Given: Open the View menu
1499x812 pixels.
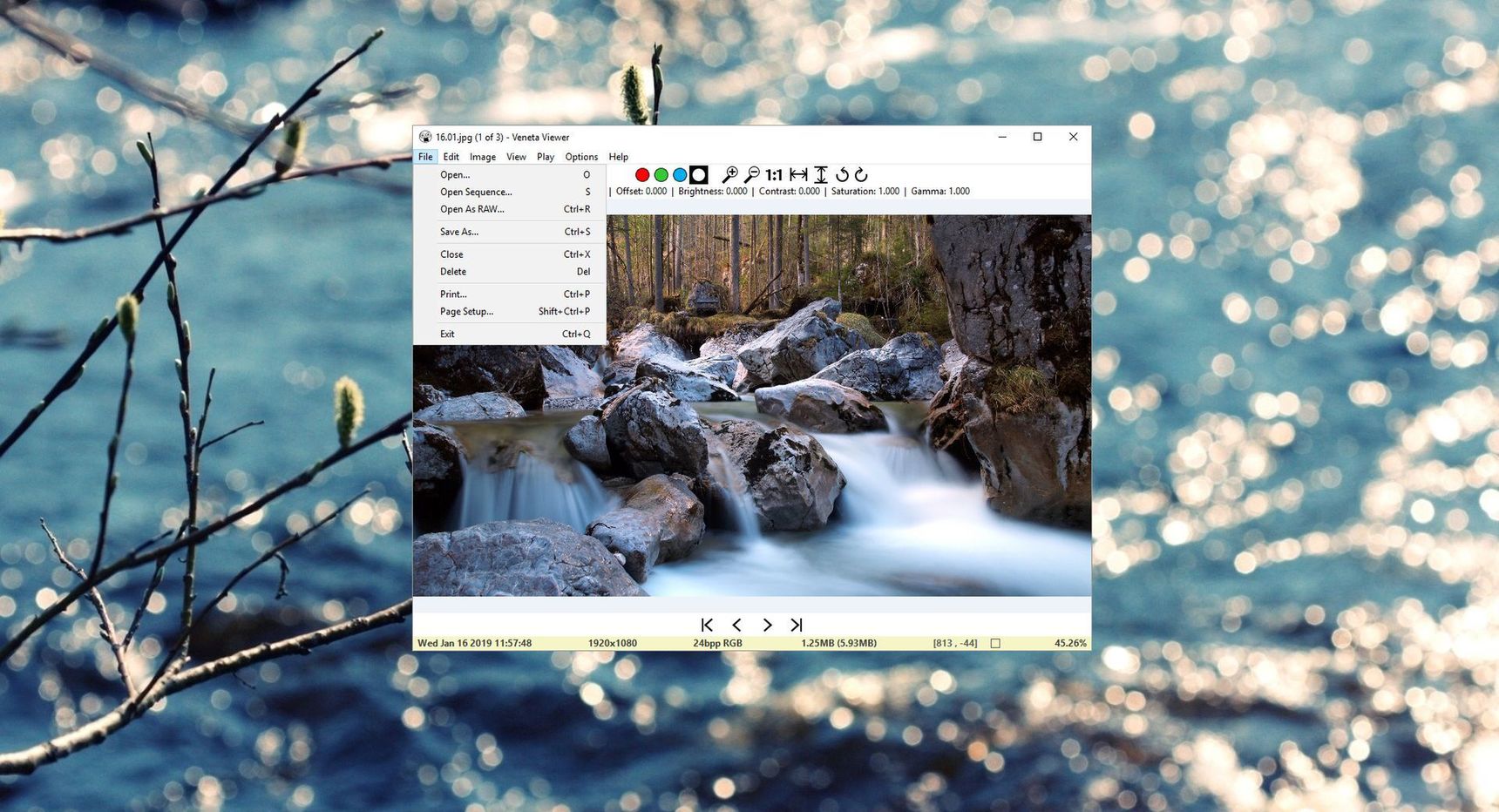Looking at the screenshot, I should [516, 157].
